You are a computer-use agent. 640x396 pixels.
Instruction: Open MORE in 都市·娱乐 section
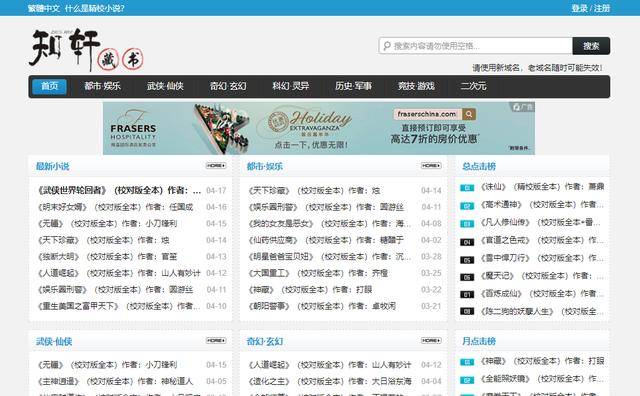[x=431, y=166]
